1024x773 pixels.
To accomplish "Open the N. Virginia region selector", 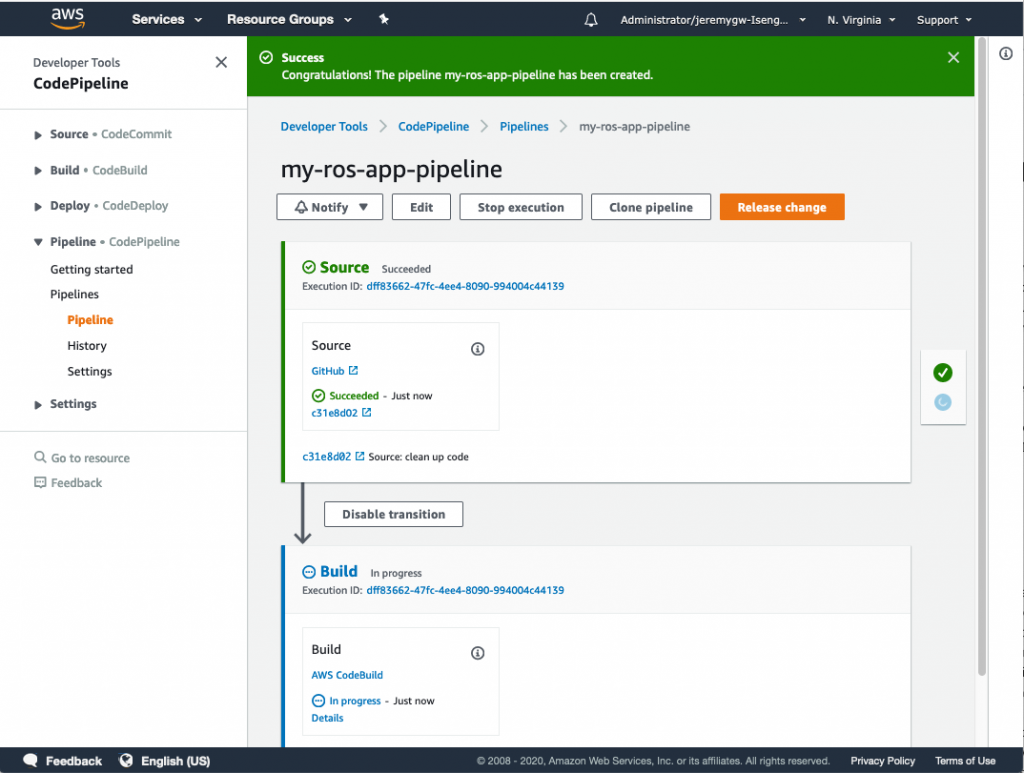I will (x=861, y=20).
